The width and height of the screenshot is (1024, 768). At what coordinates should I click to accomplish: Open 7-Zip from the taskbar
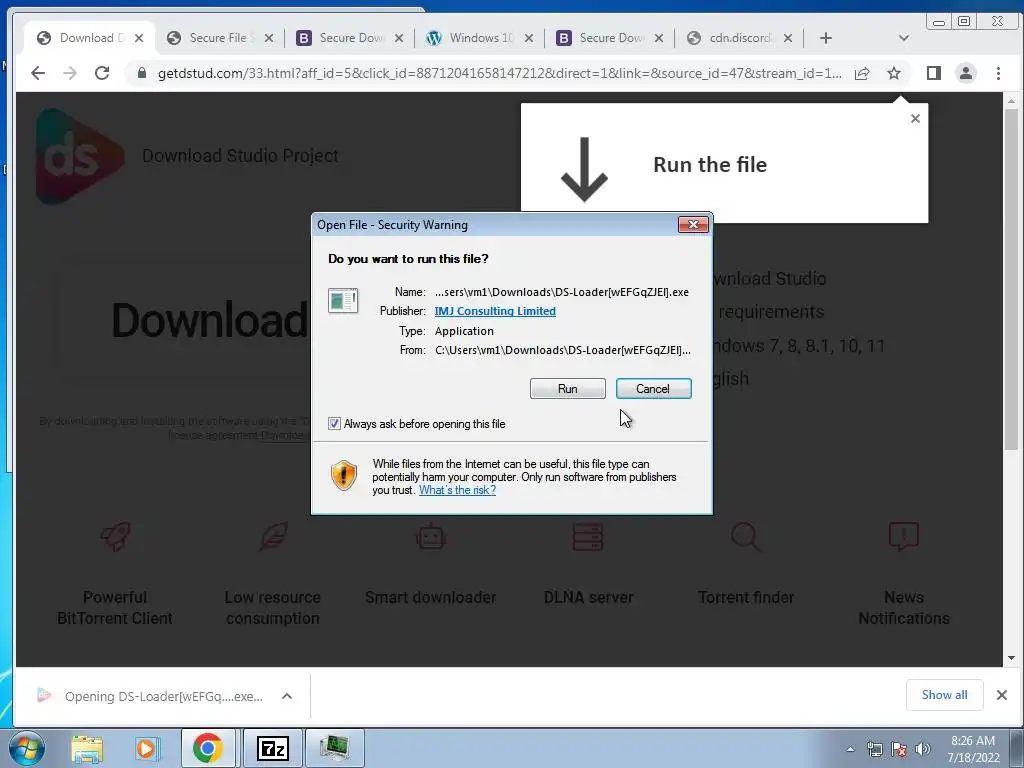tap(273, 748)
